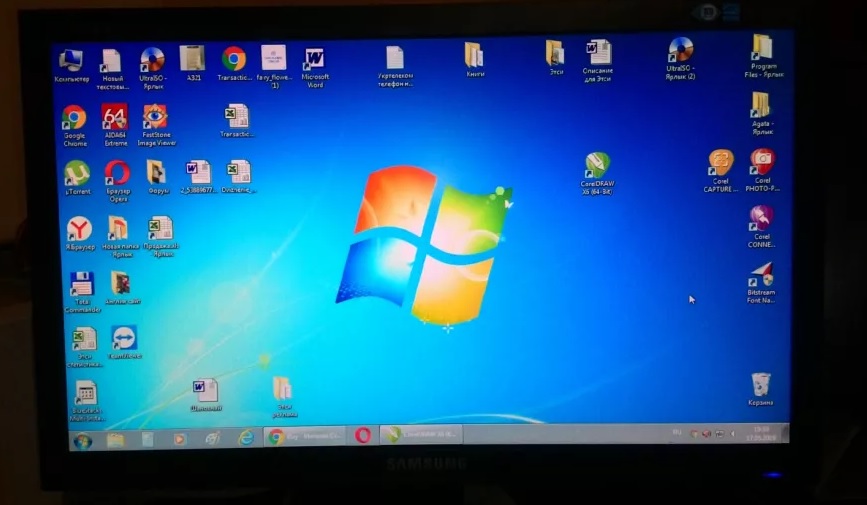Open the Windows Start menu
This screenshot has width=867, height=505.
point(83,441)
